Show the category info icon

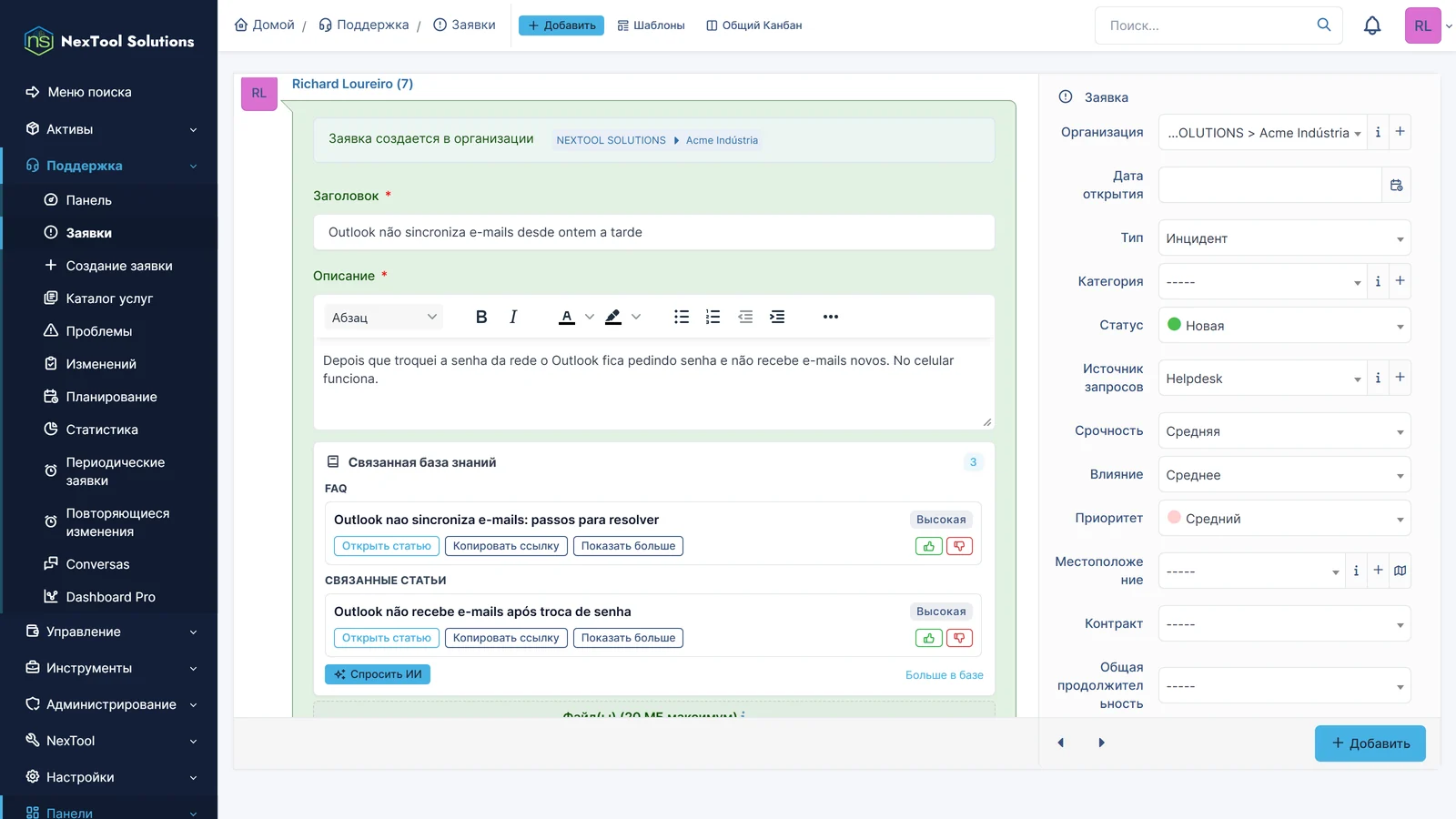click(x=1378, y=281)
